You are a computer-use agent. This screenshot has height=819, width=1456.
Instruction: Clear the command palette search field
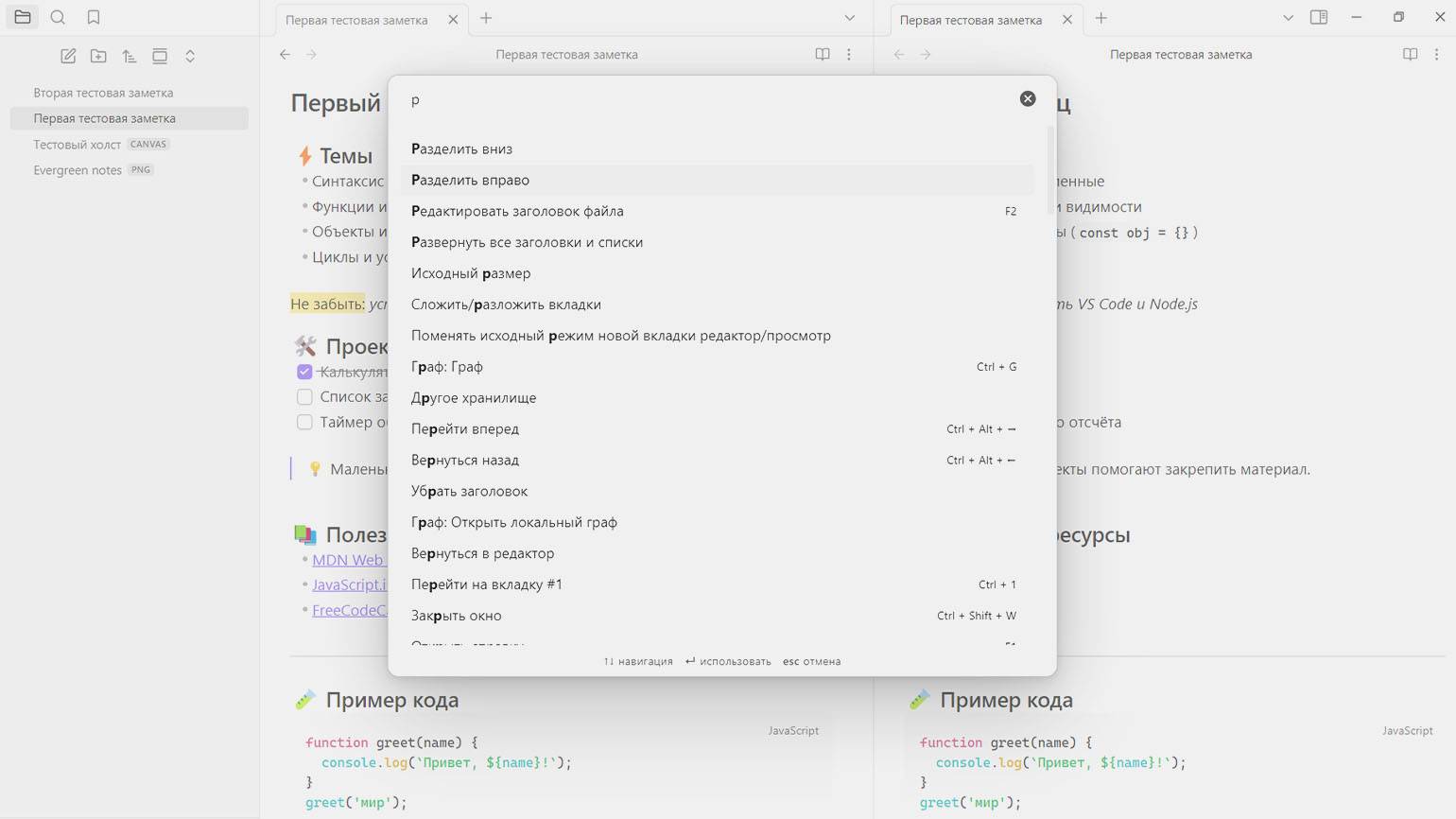coord(1027,99)
